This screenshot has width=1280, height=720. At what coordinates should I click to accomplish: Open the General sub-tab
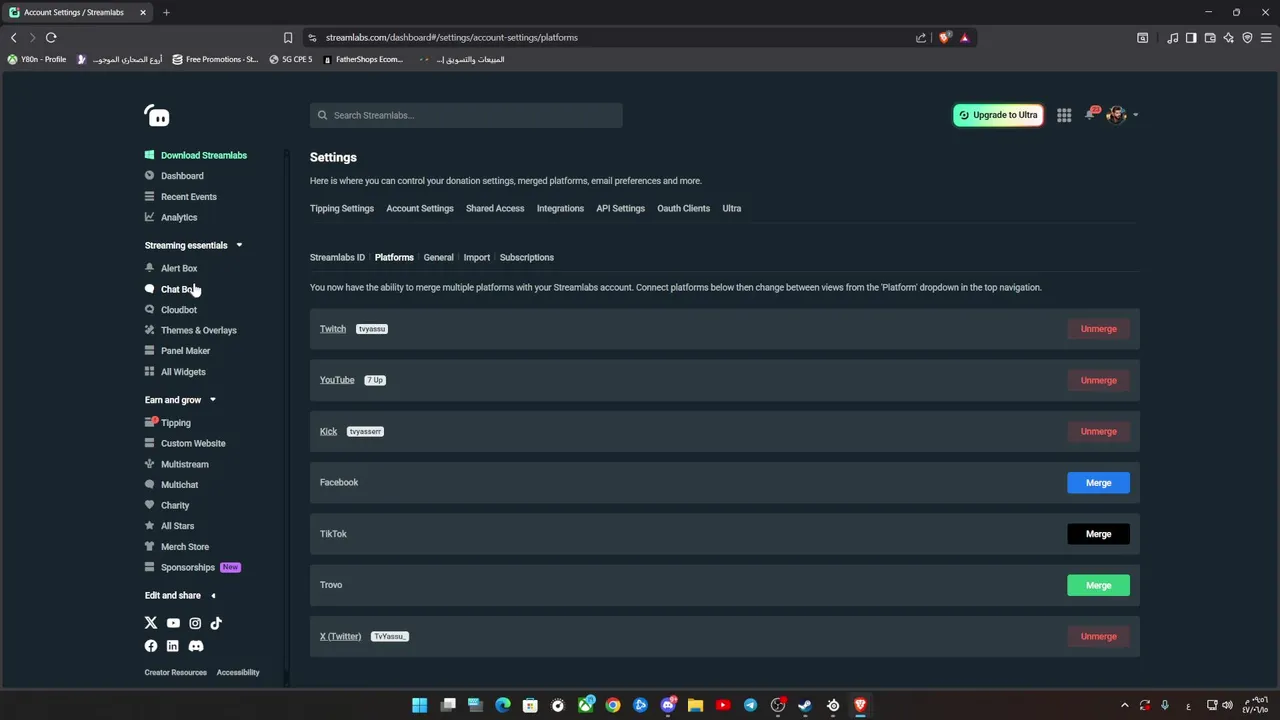[438, 257]
